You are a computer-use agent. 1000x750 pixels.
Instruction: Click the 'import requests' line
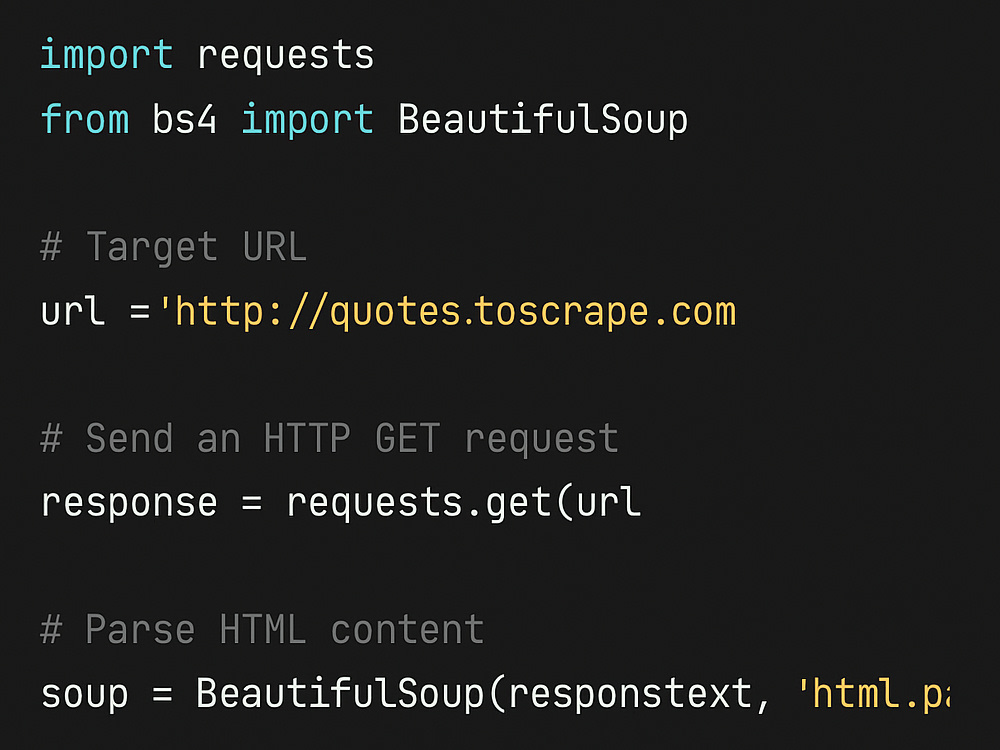click(207, 55)
